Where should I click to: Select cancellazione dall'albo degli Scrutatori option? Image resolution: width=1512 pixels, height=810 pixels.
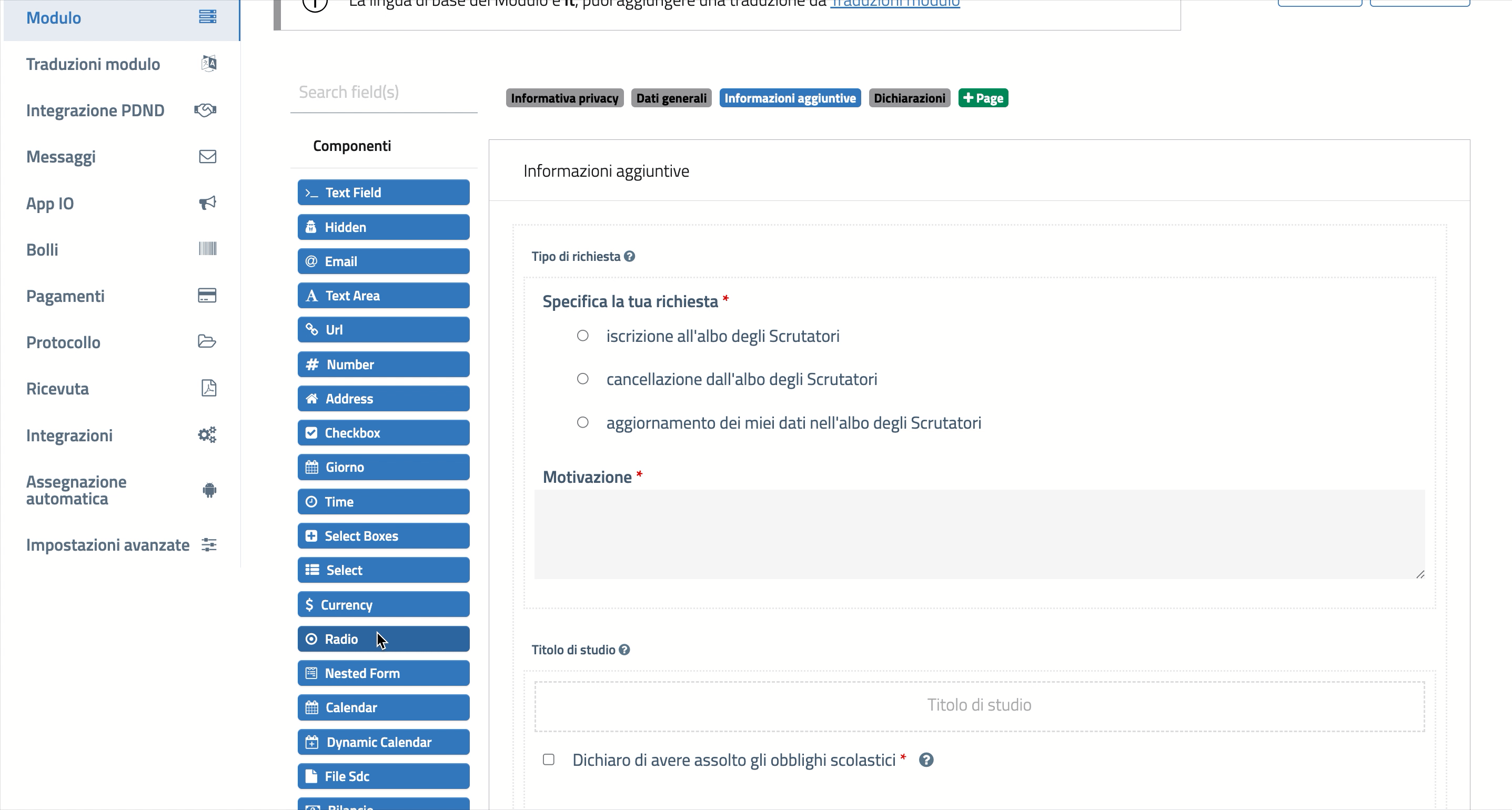point(582,379)
